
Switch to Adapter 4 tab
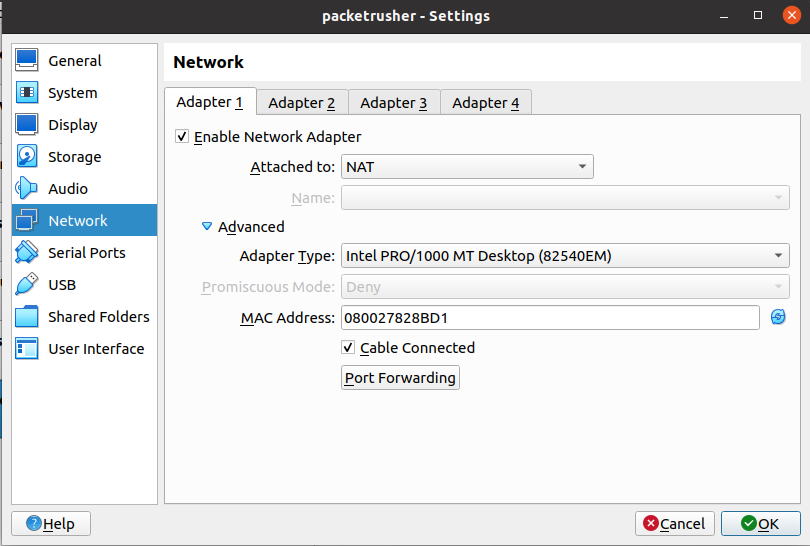[486, 103]
